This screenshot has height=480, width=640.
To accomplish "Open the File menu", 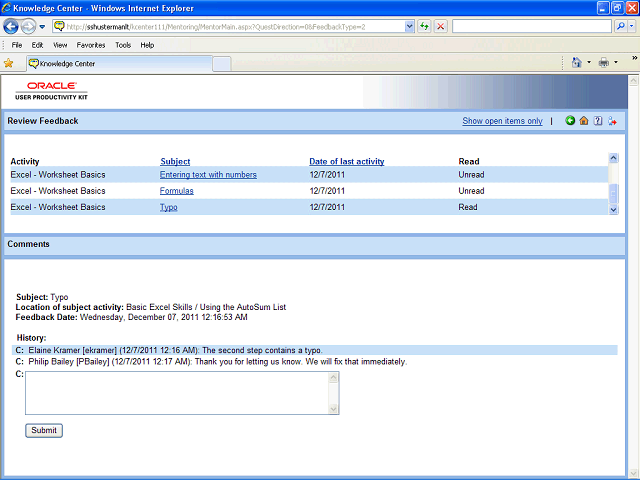I will (x=17, y=45).
